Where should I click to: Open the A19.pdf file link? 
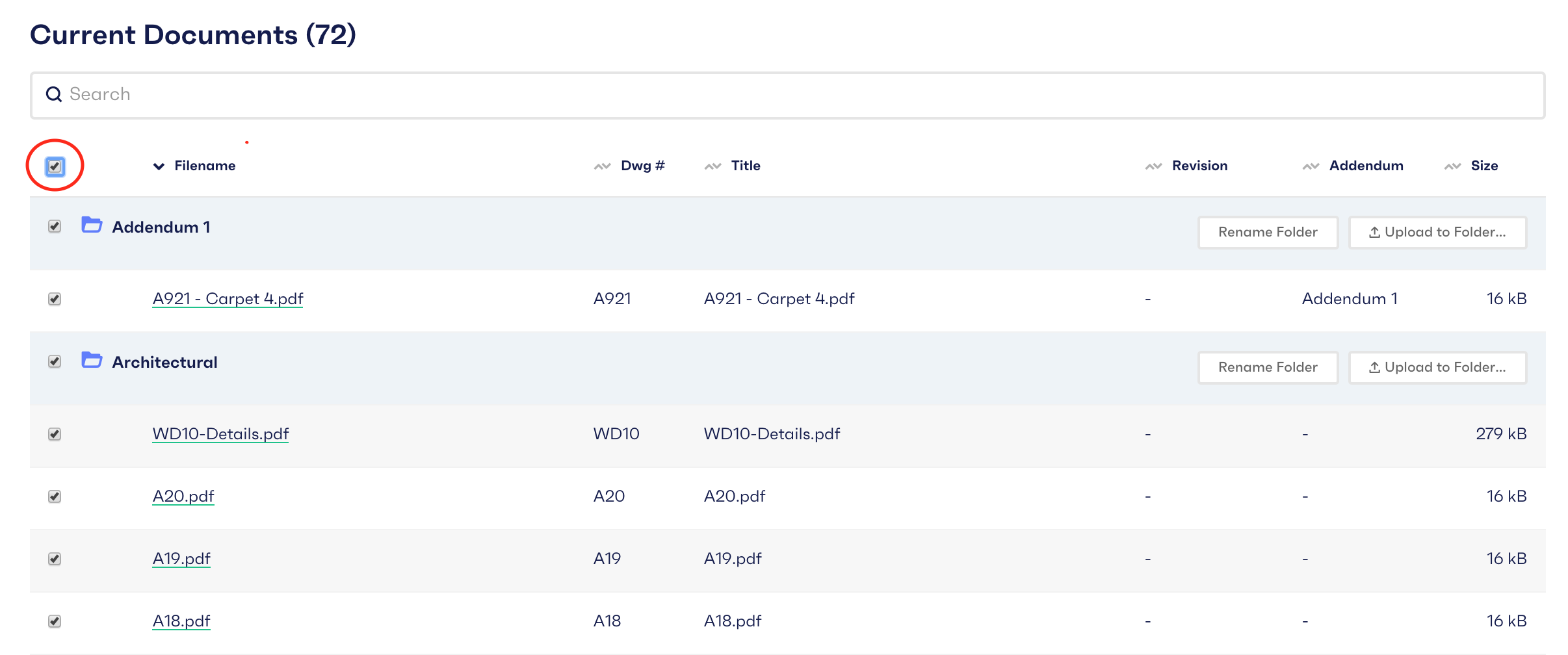[181, 559]
